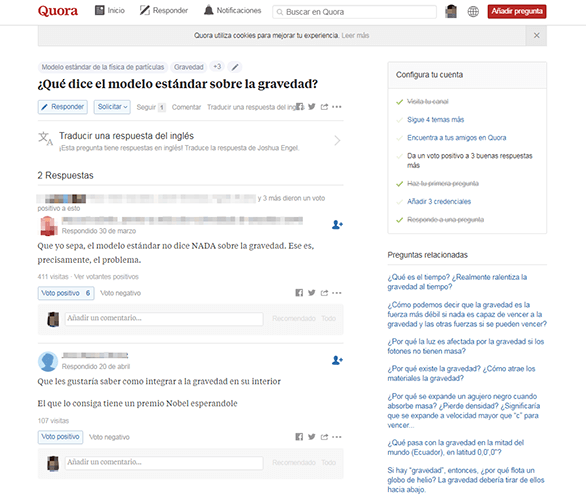Screen dimensions: 586x500
Task: Click the pencil icon to edit topics
Action: pos(235,67)
